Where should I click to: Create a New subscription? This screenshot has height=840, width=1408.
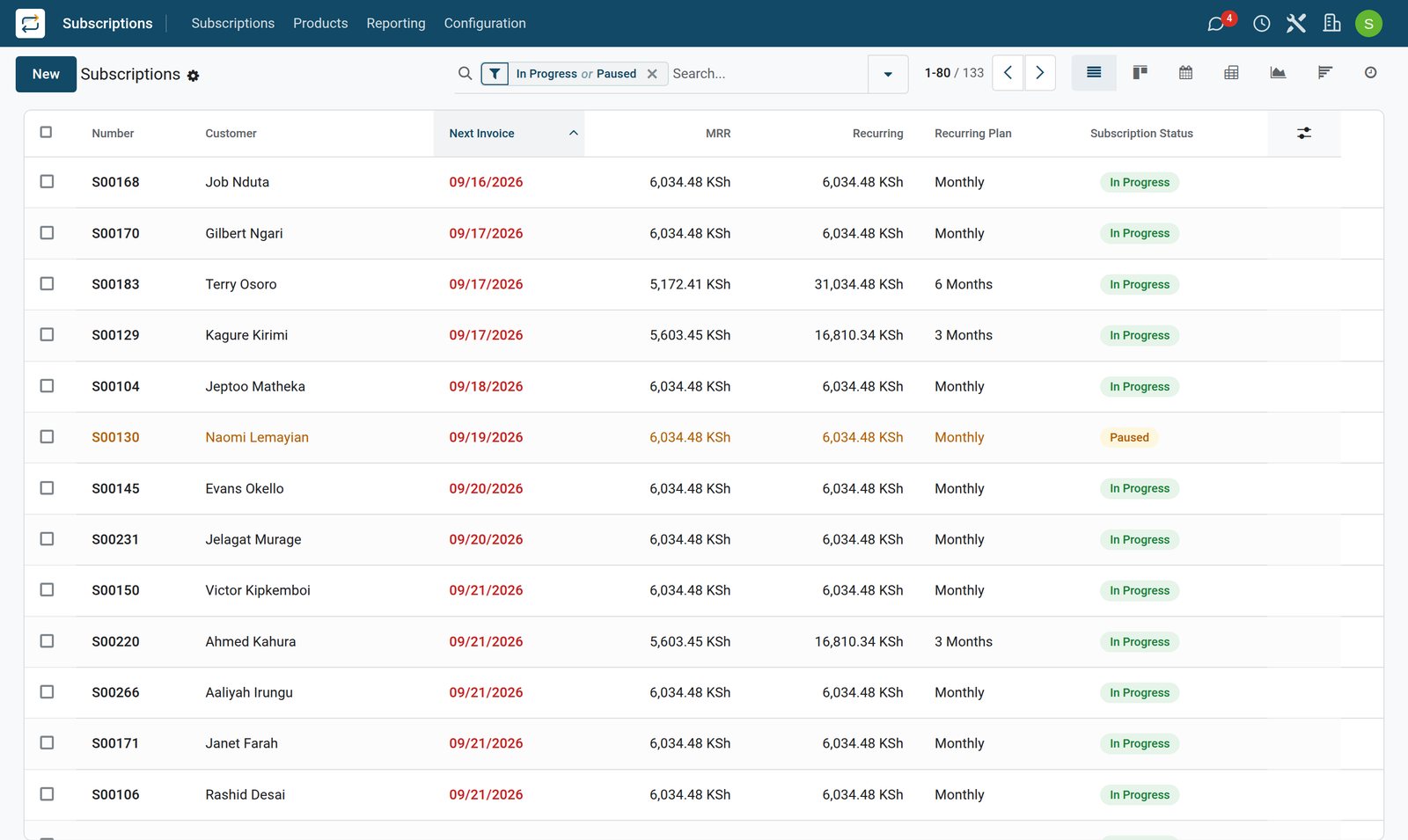click(x=46, y=74)
